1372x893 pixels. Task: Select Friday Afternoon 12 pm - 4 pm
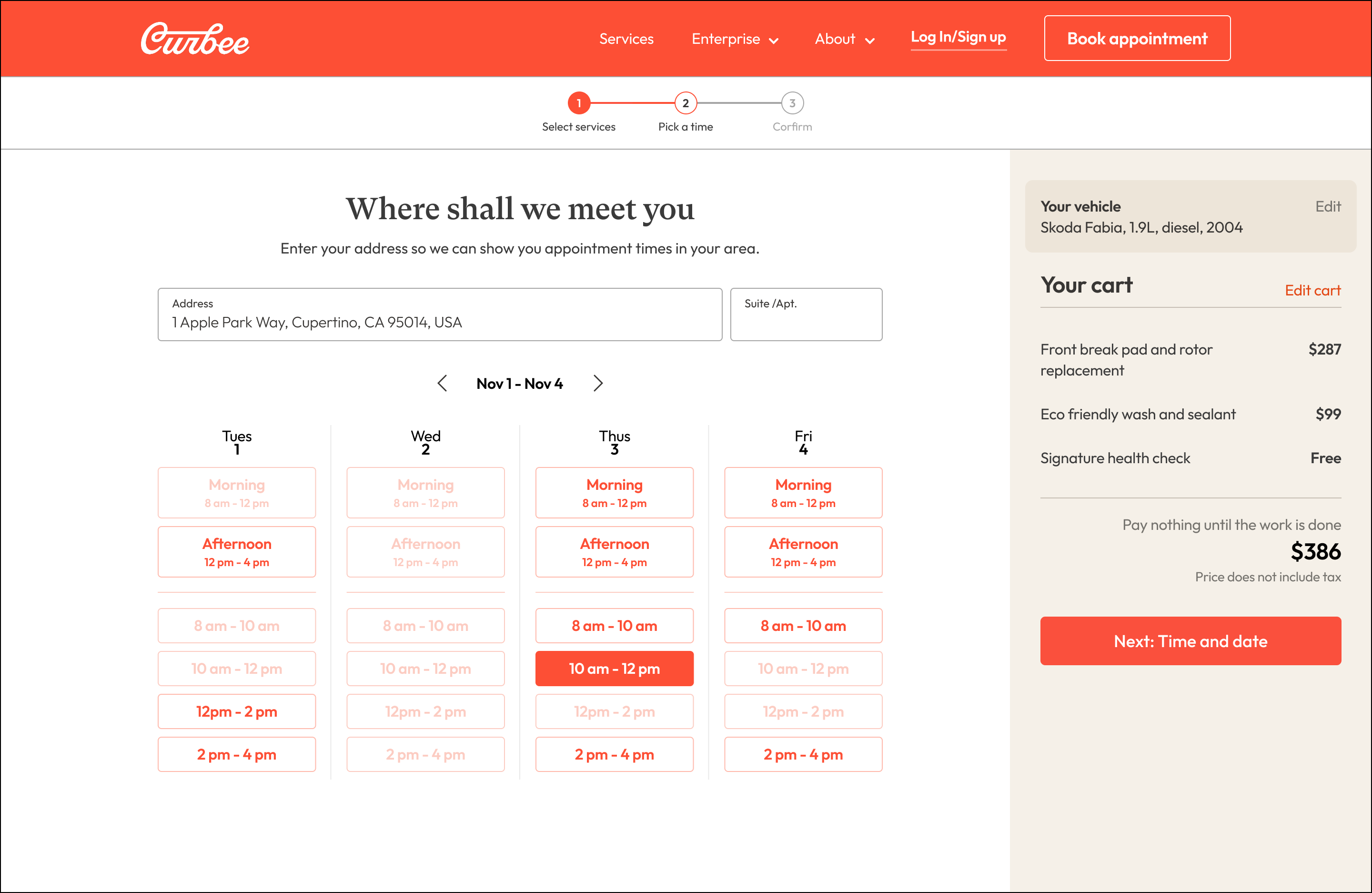tap(803, 552)
